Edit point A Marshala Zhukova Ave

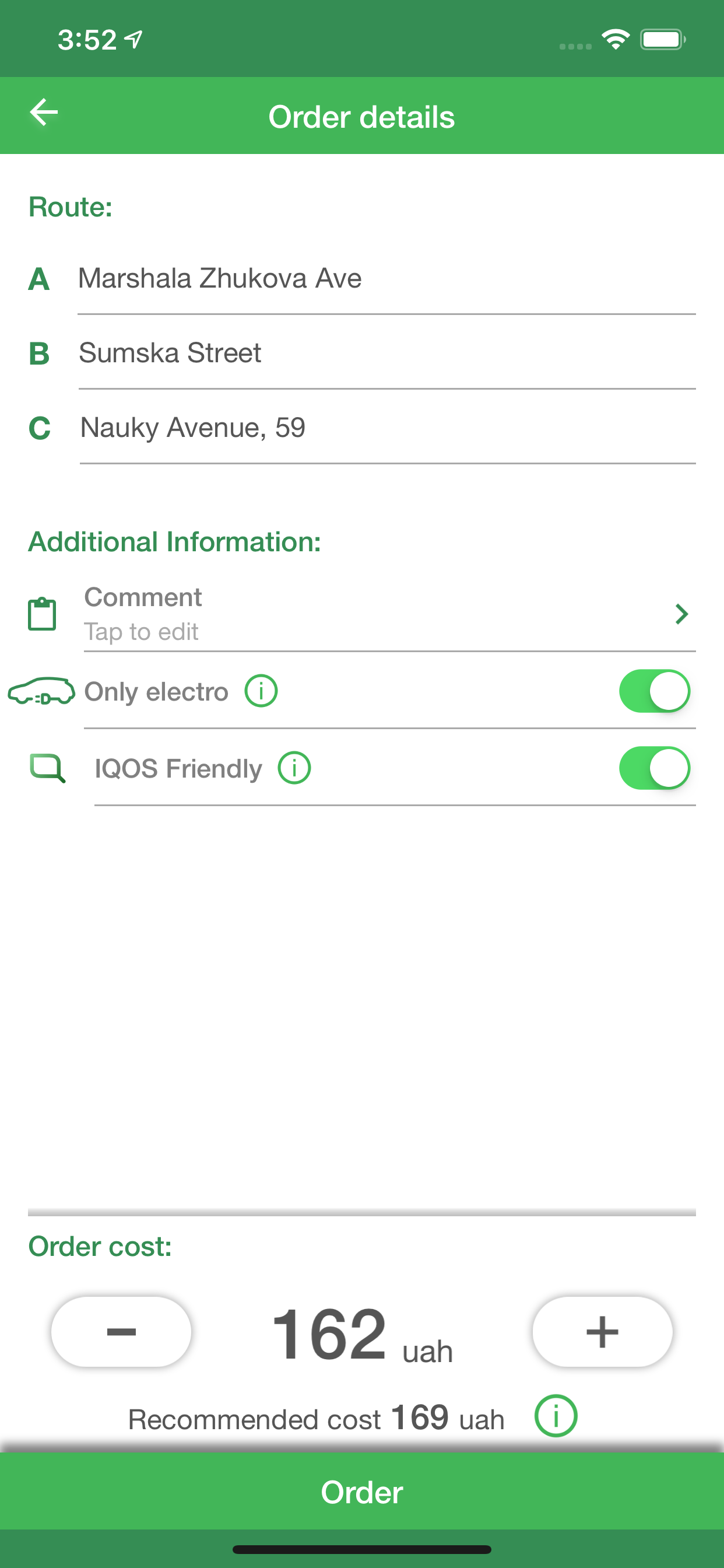(x=386, y=279)
